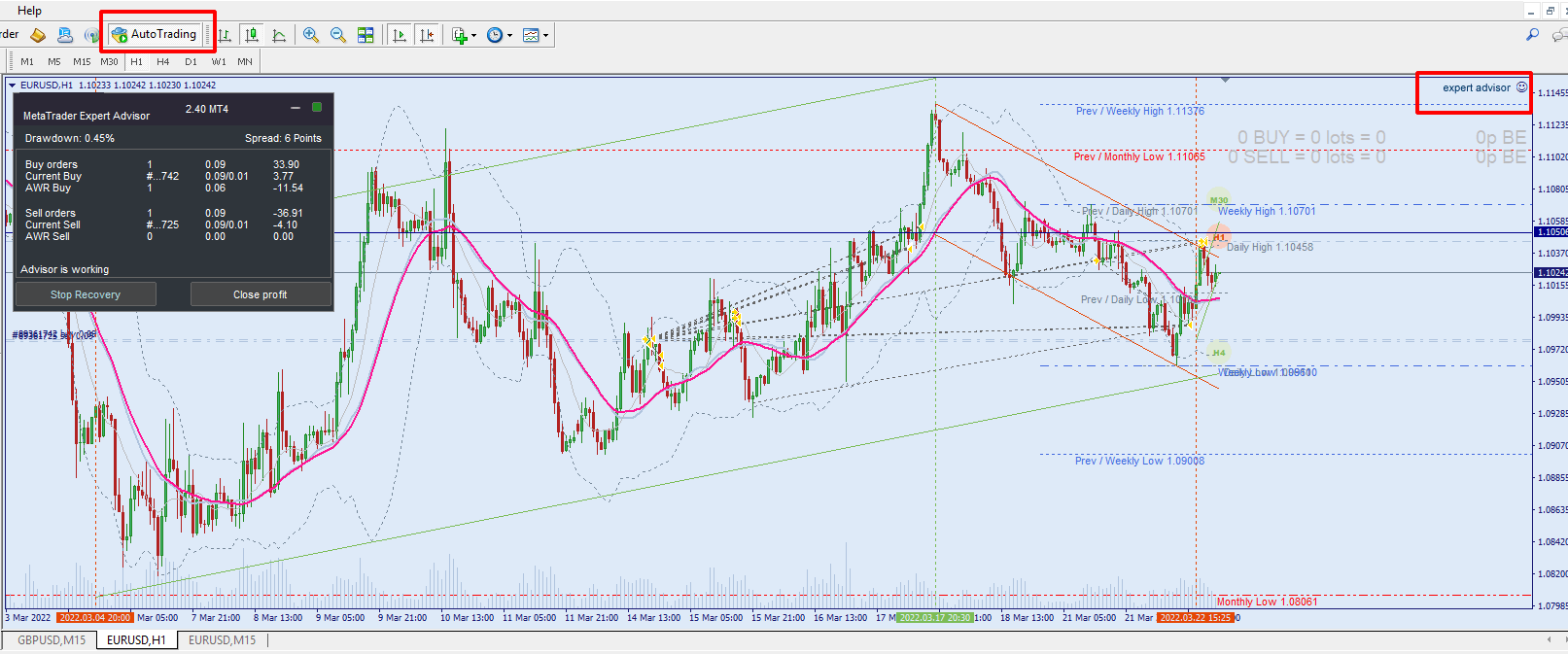
Task: Switch chart to candlesticks mode
Action: click(252, 35)
